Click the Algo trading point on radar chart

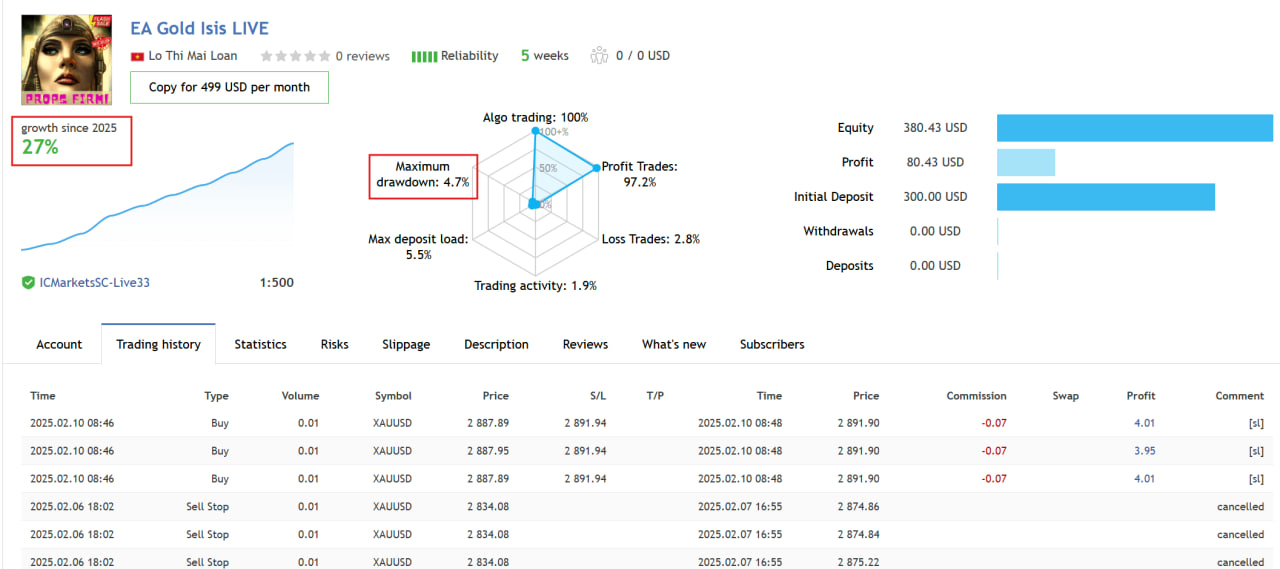click(x=535, y=131)
